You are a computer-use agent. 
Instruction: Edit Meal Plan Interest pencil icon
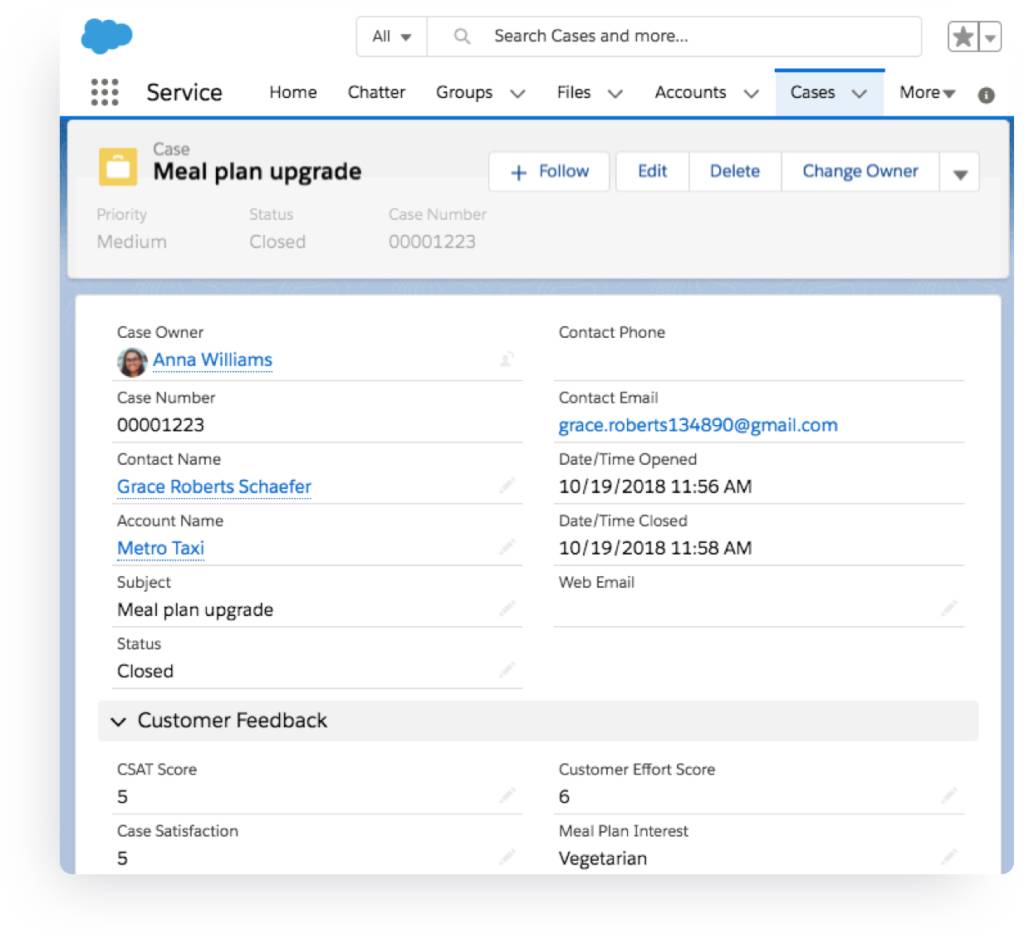coord(949,856)
